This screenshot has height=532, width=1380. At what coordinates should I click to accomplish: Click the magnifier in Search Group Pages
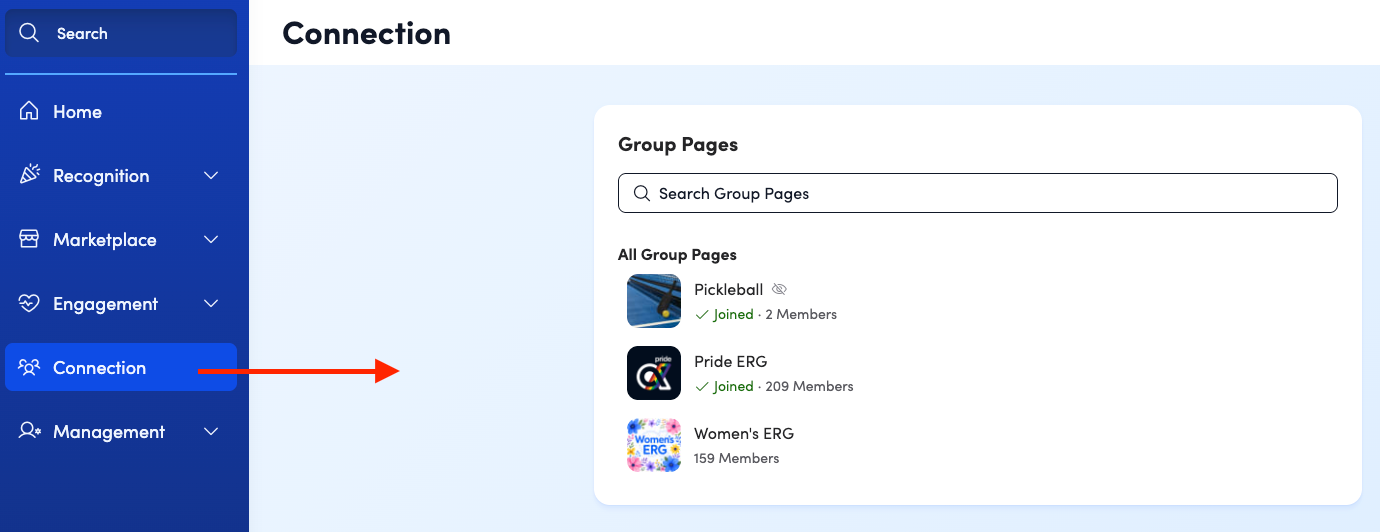click(x=642, y=193)
